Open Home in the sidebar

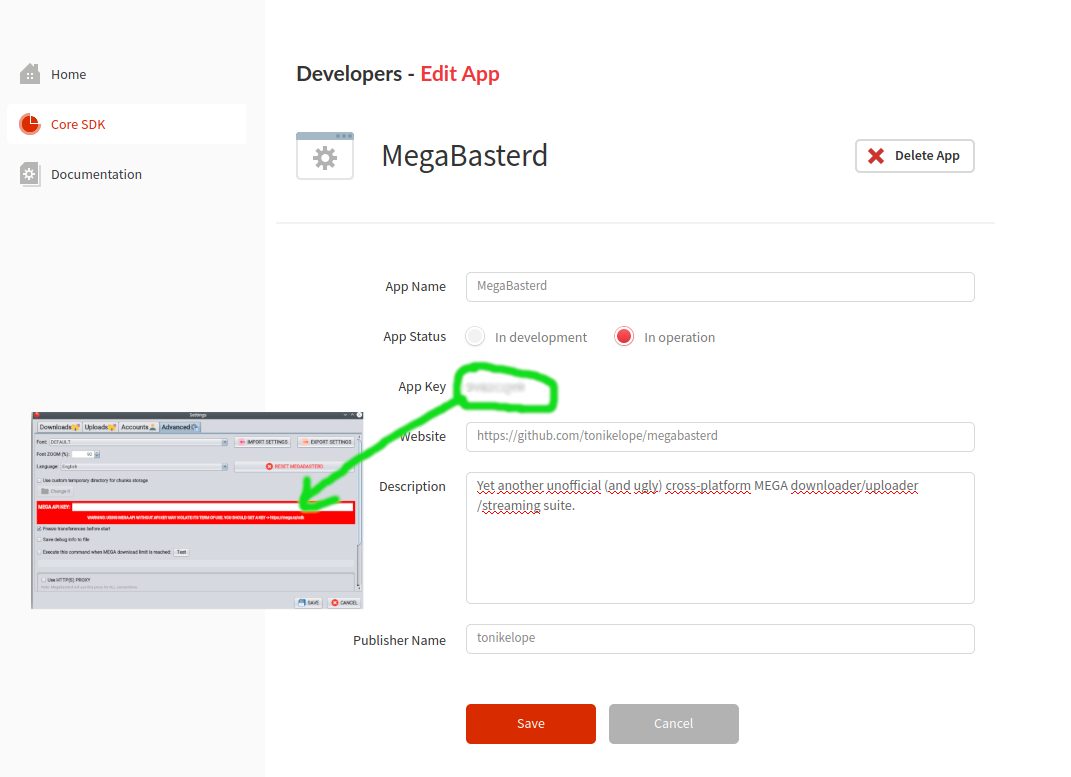[x=68, y=74]
